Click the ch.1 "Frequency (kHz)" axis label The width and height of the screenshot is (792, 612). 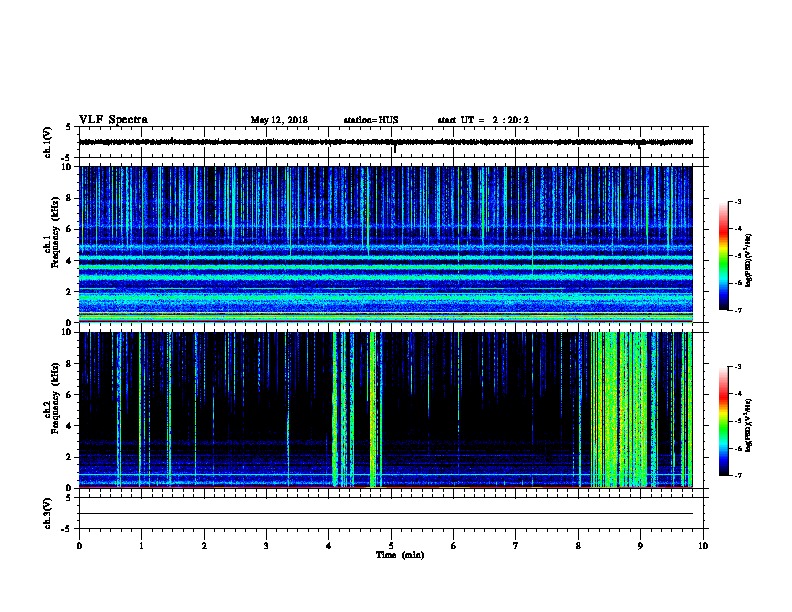[55, 232]
